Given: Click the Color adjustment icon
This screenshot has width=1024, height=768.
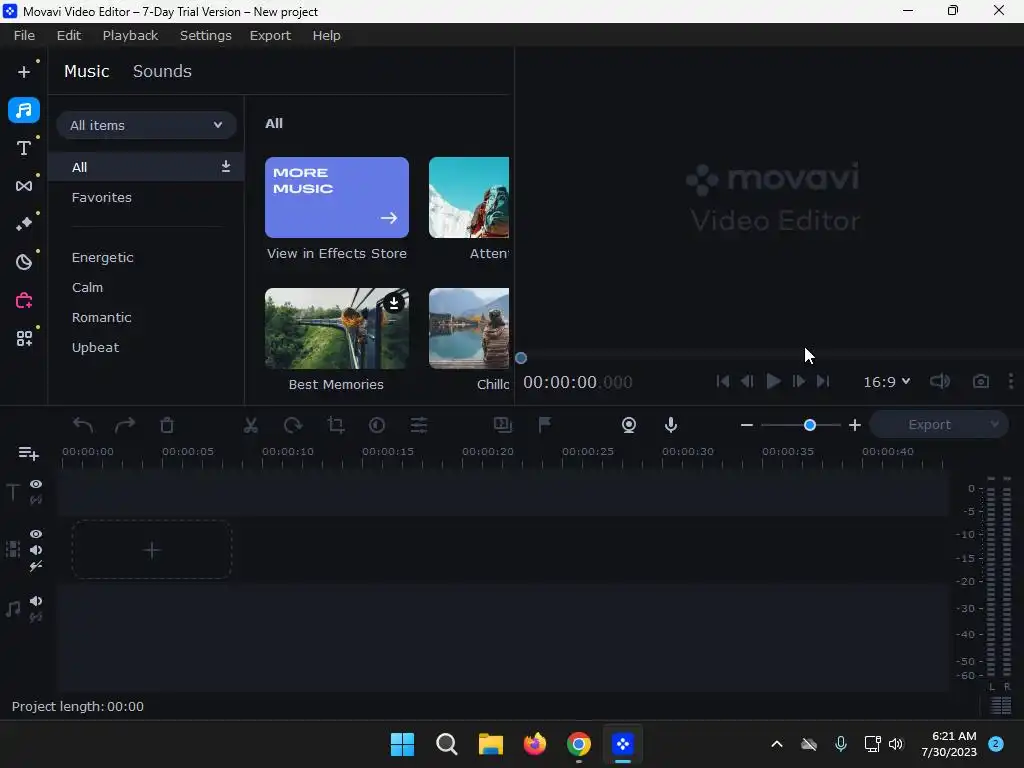Looking at the screenshot, I should (x=377, y=425).
